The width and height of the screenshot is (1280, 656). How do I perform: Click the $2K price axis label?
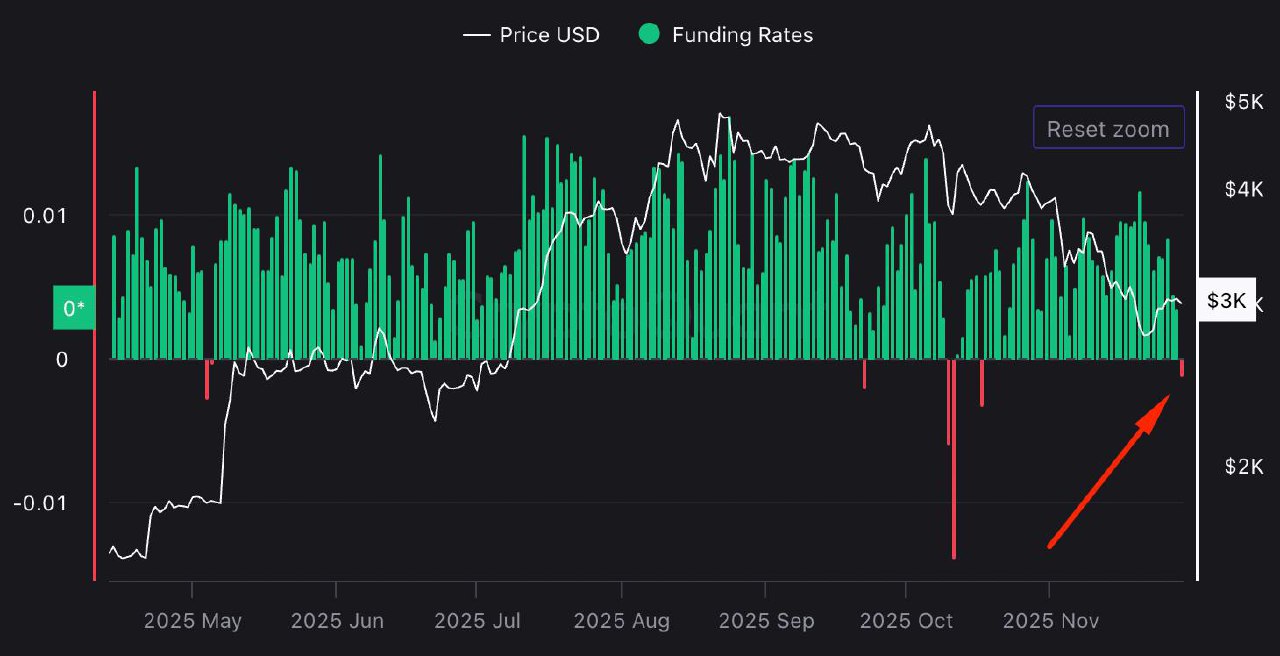pyautogui.click(x=1243, y=467)
